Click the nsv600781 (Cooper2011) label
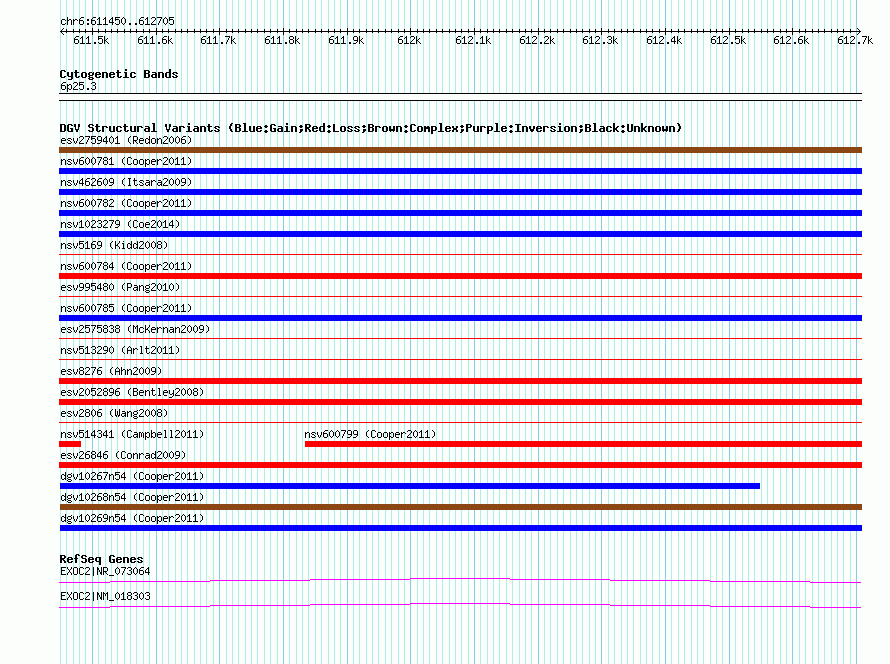The height and width of the screenshot is (664, 890). [126, 161]
